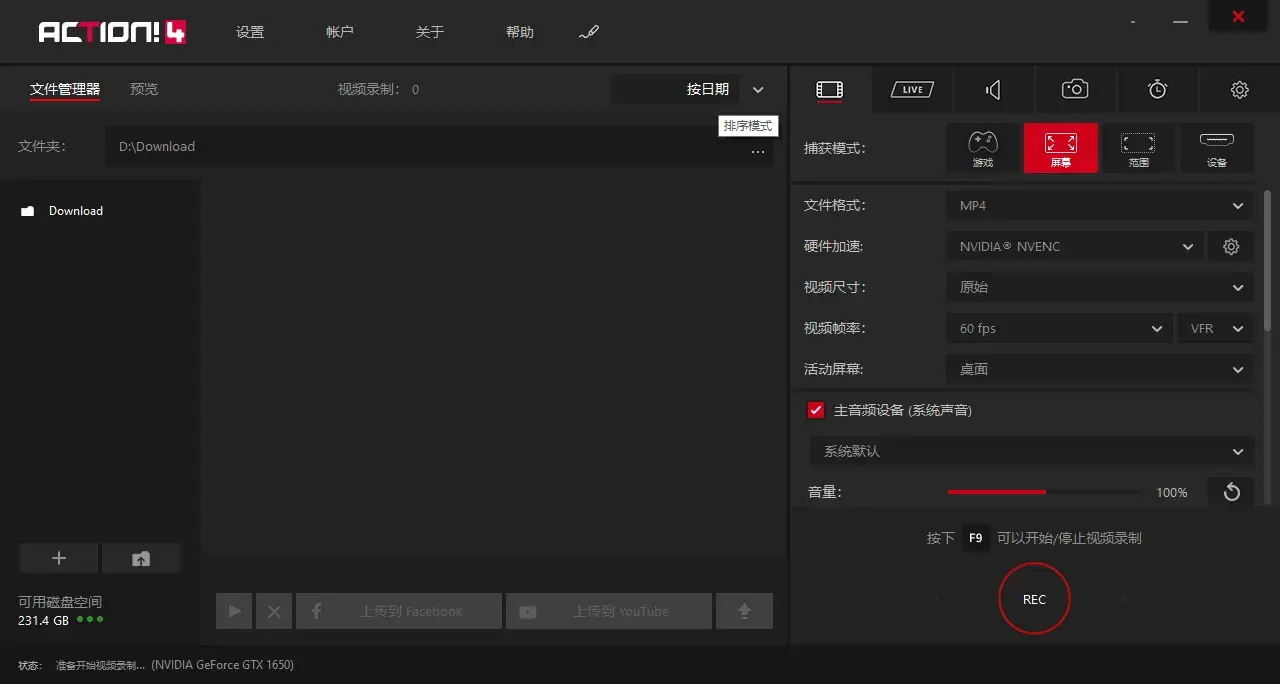Open the VFR dropdown
This screenshot has width=1280, height=684.
[1216, 329]
